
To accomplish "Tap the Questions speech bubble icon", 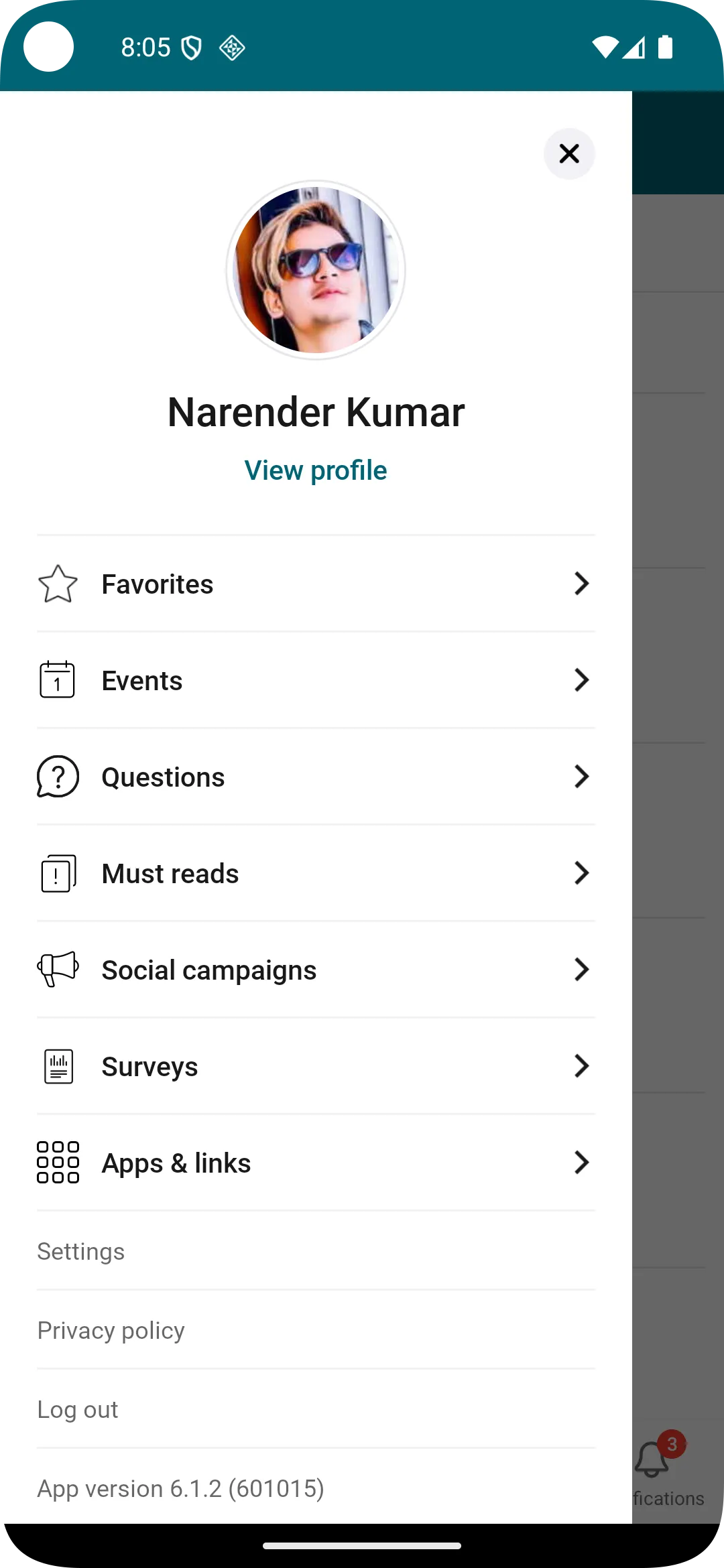I will pos(58,777).
